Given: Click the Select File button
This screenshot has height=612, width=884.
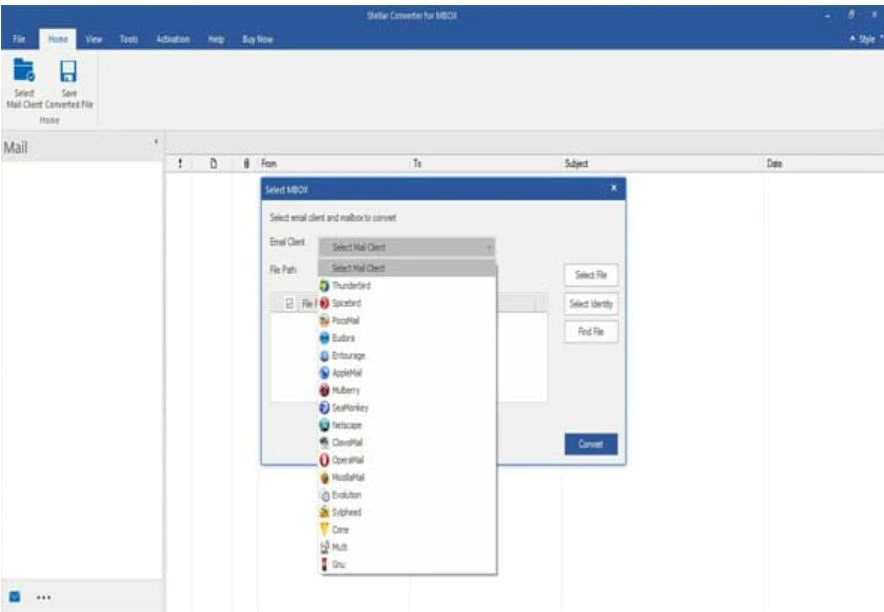Looking at the screenshot, I should (x=591, y=275).
